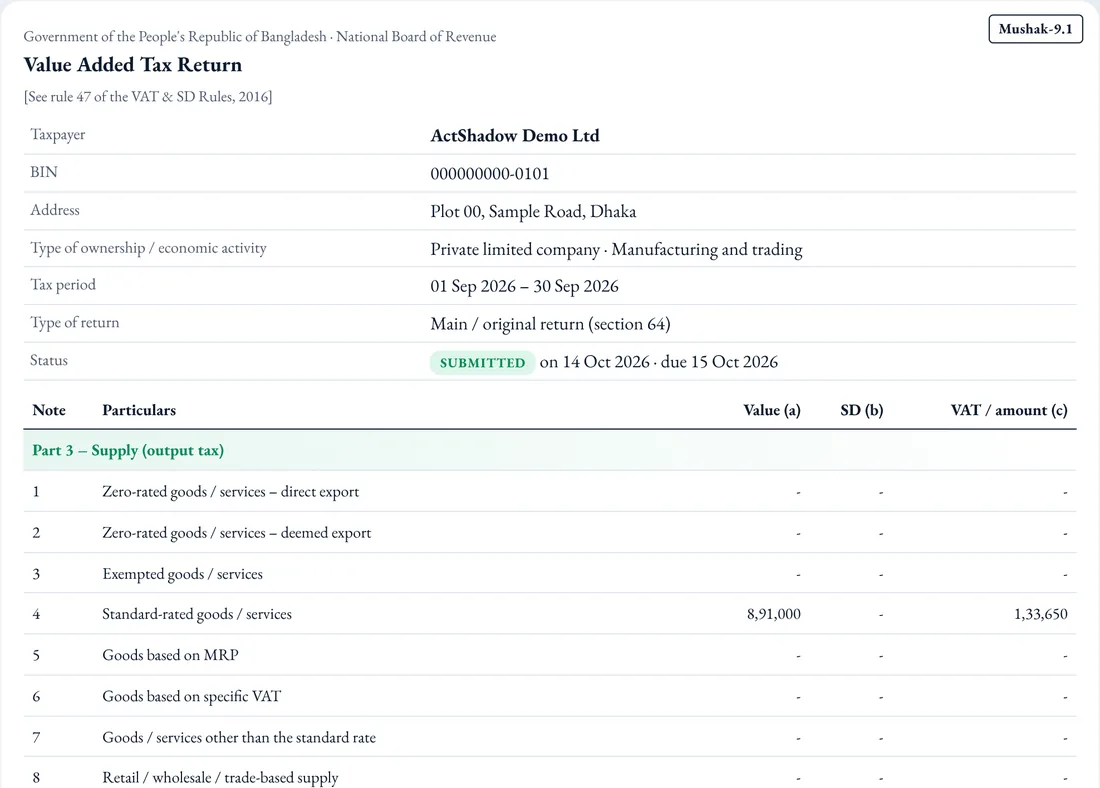Screen dimensions: 1100x788
Task: Click the SD (b) column header
Action: (x=861, y=410)
